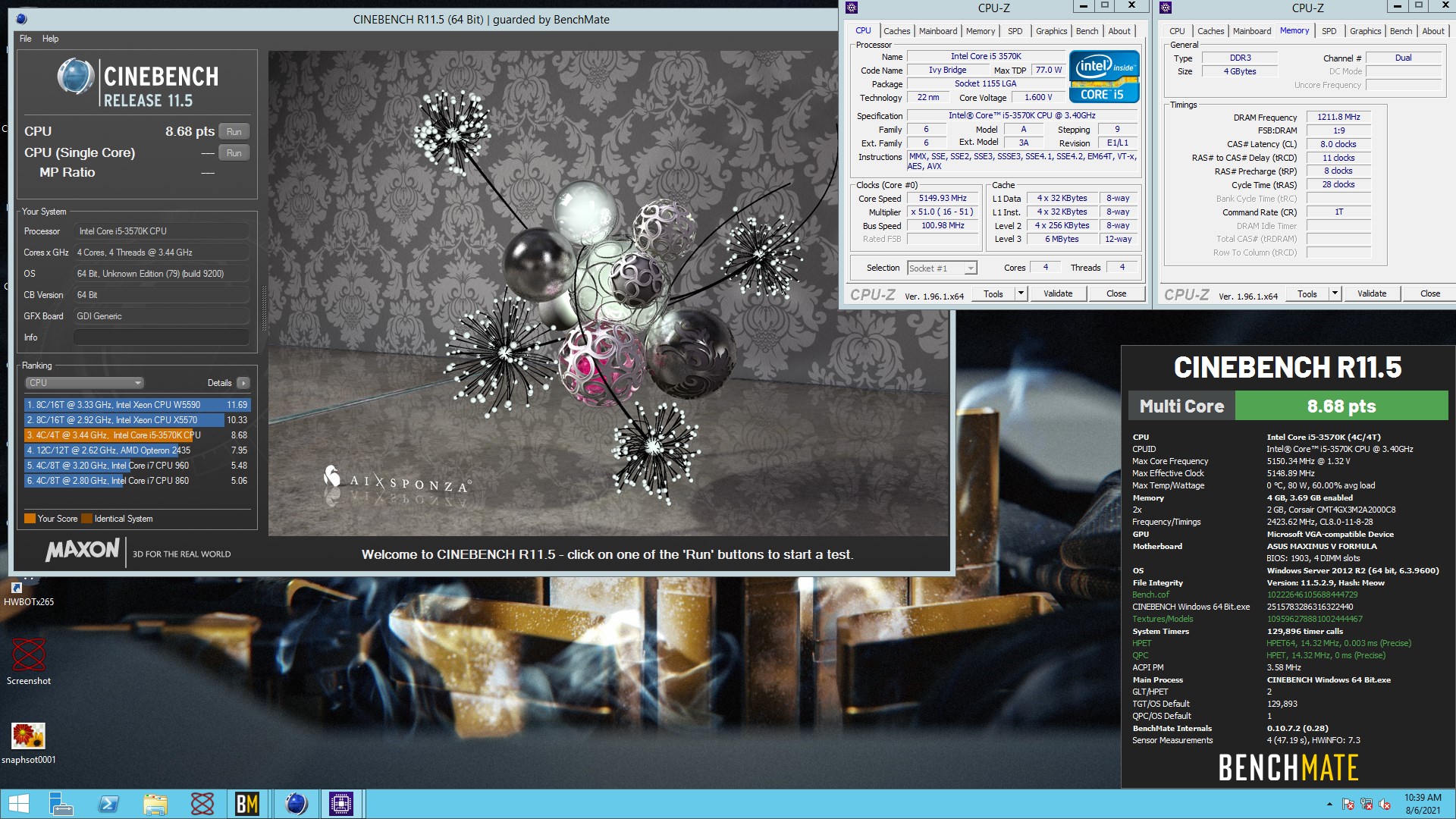Switch to CPU-Z taskbar icon
1456x819 pixels.
pyautogui.click(x=341, y=804)
